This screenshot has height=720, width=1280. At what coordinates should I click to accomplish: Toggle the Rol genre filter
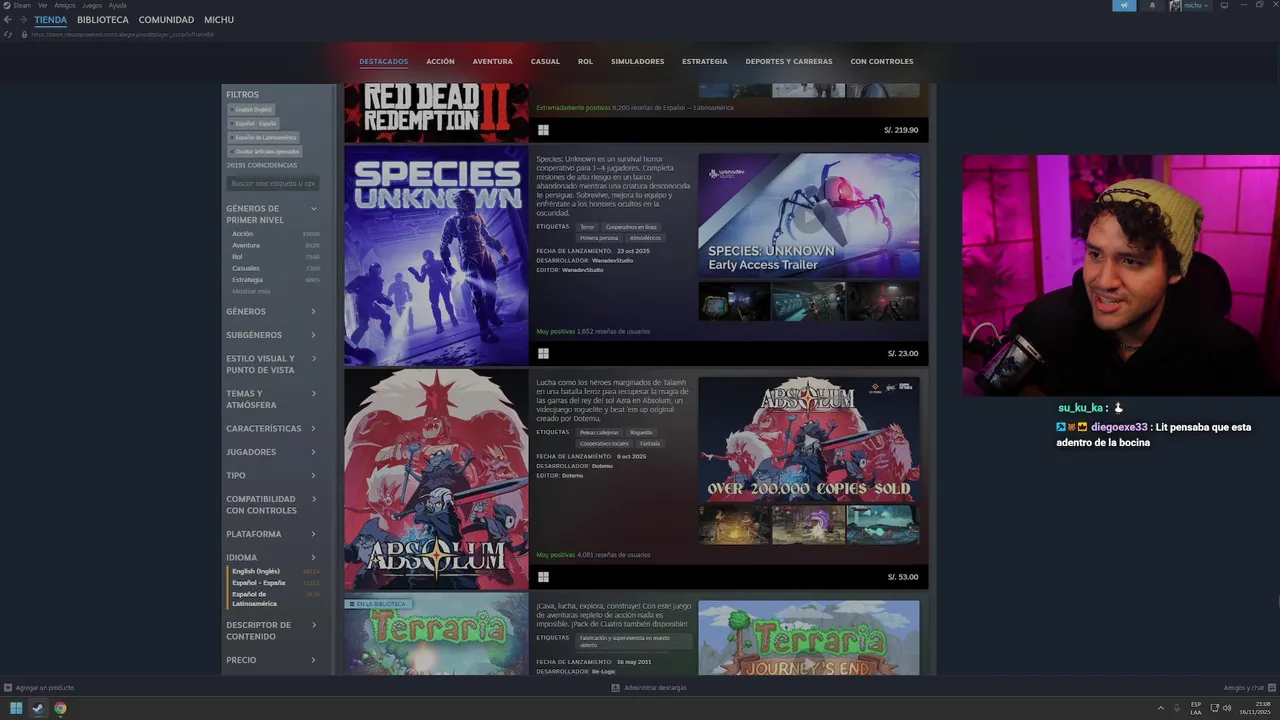[x=275, y=257]
